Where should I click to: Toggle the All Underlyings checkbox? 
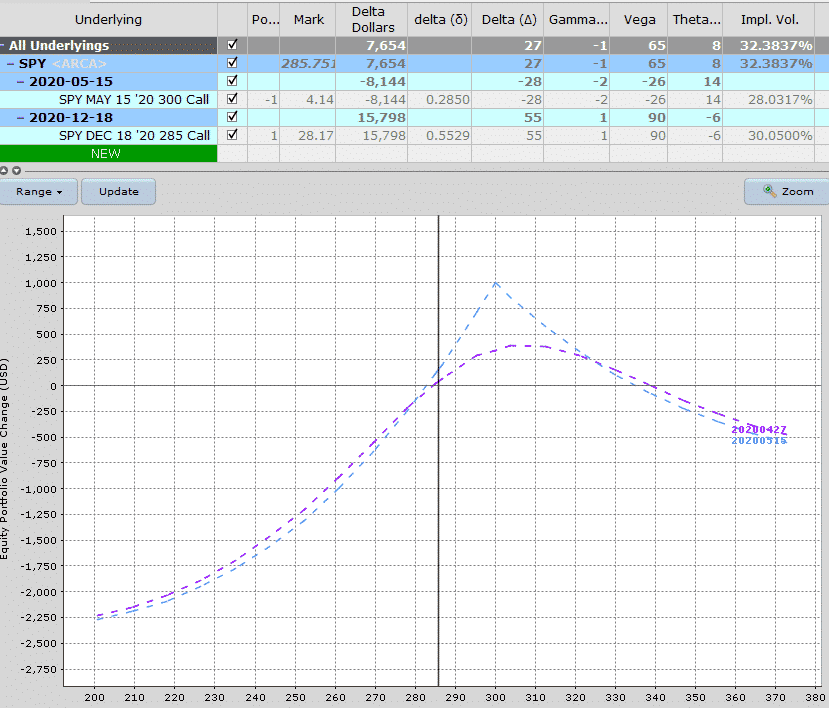(x=232, y=45)
